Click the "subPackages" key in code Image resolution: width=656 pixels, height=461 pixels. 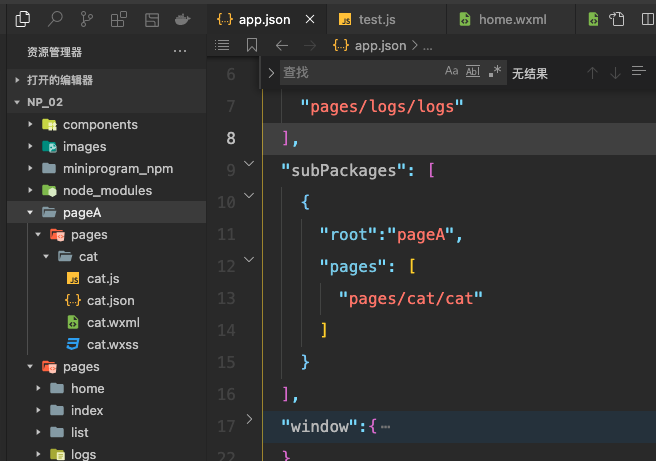point(343,170)
